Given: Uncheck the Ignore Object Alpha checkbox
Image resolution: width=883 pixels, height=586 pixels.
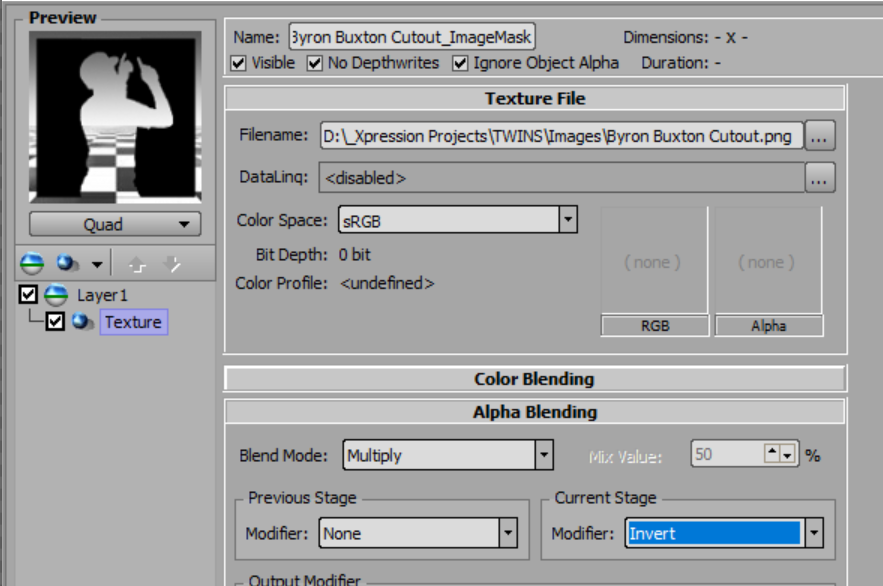Looking at the screenshot, I should pyautogui.click(x=460, y=63).
